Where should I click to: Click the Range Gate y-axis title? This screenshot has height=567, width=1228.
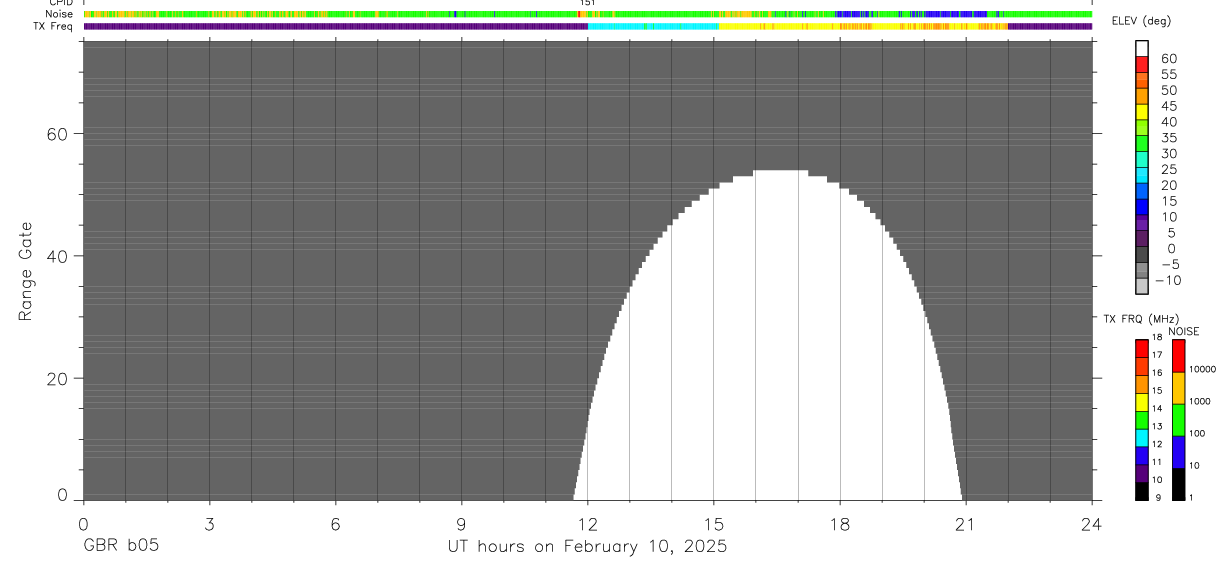[25, 271]
